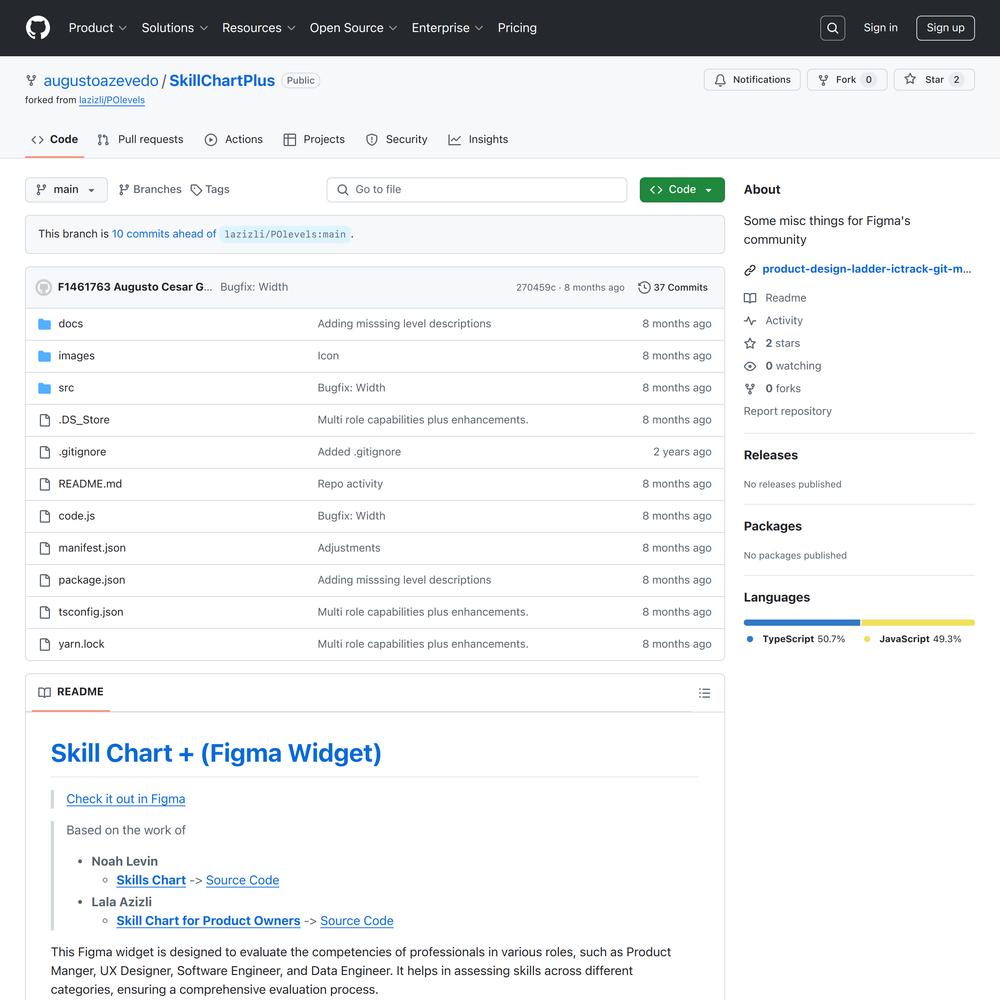Click the file icon beside code.js
The image size is (1000, 1000).
(x=45, y=516)
